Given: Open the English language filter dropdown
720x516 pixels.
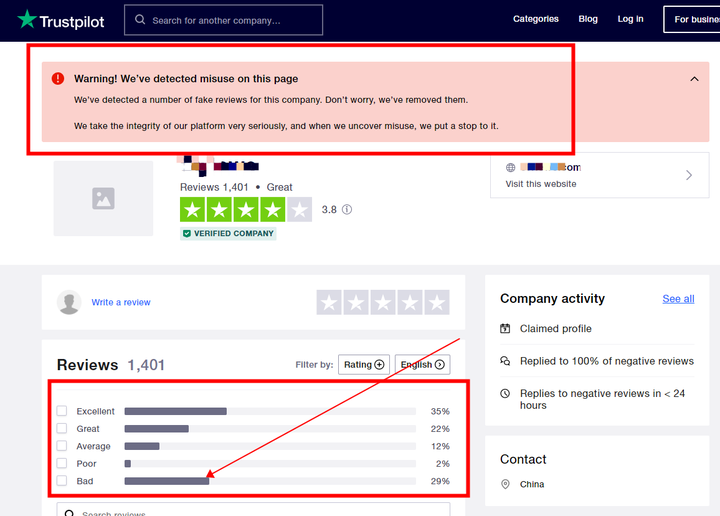Looking at the screenshot, I should click(422, 365).
